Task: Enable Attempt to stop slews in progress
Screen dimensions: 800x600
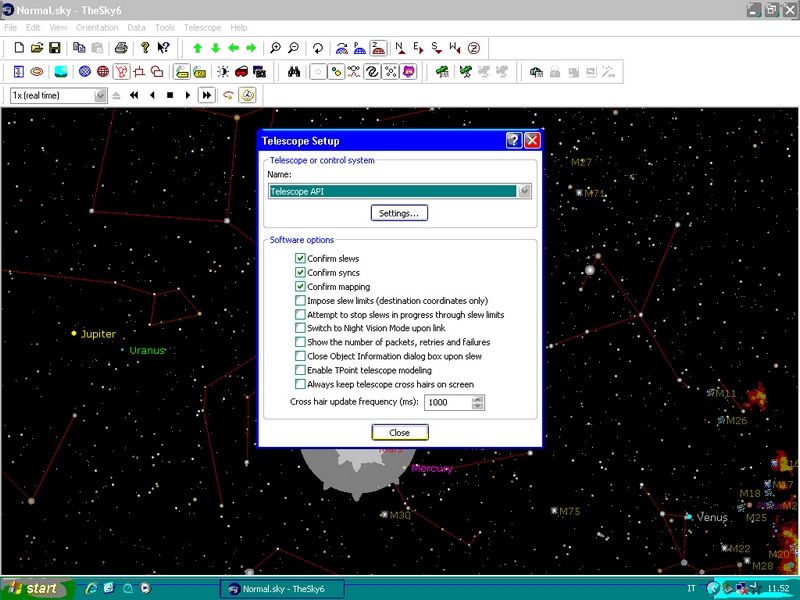Action: tap(300, 314)
